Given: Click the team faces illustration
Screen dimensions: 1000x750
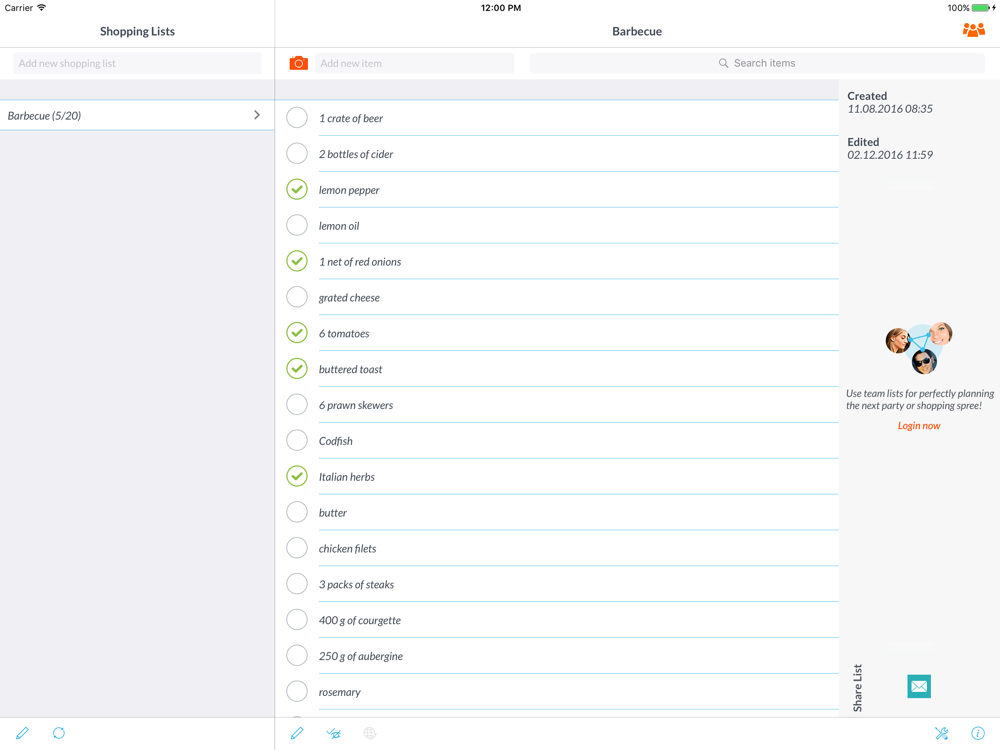Looking at the screenshot, I should click(918, 348).
